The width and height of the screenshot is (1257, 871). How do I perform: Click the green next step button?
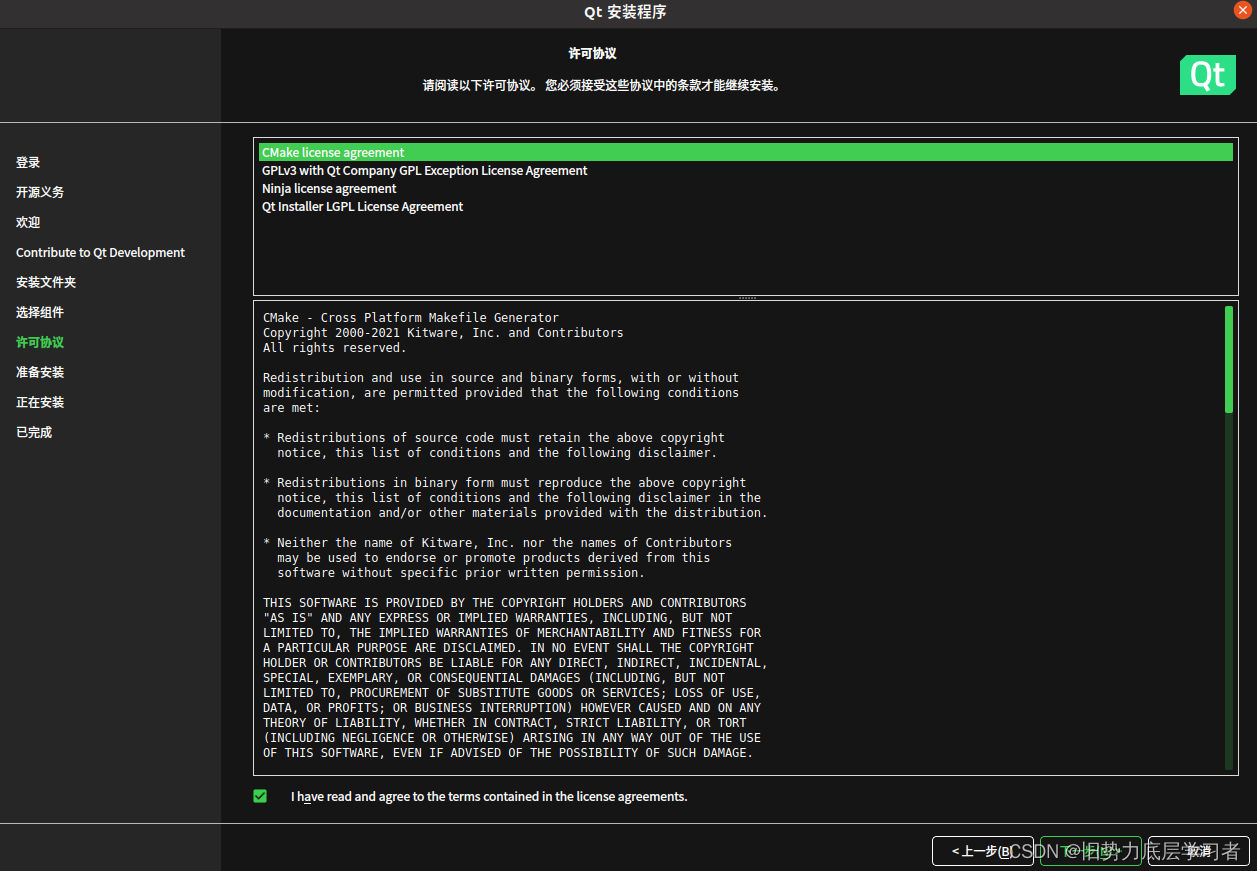click(1091, 851)
